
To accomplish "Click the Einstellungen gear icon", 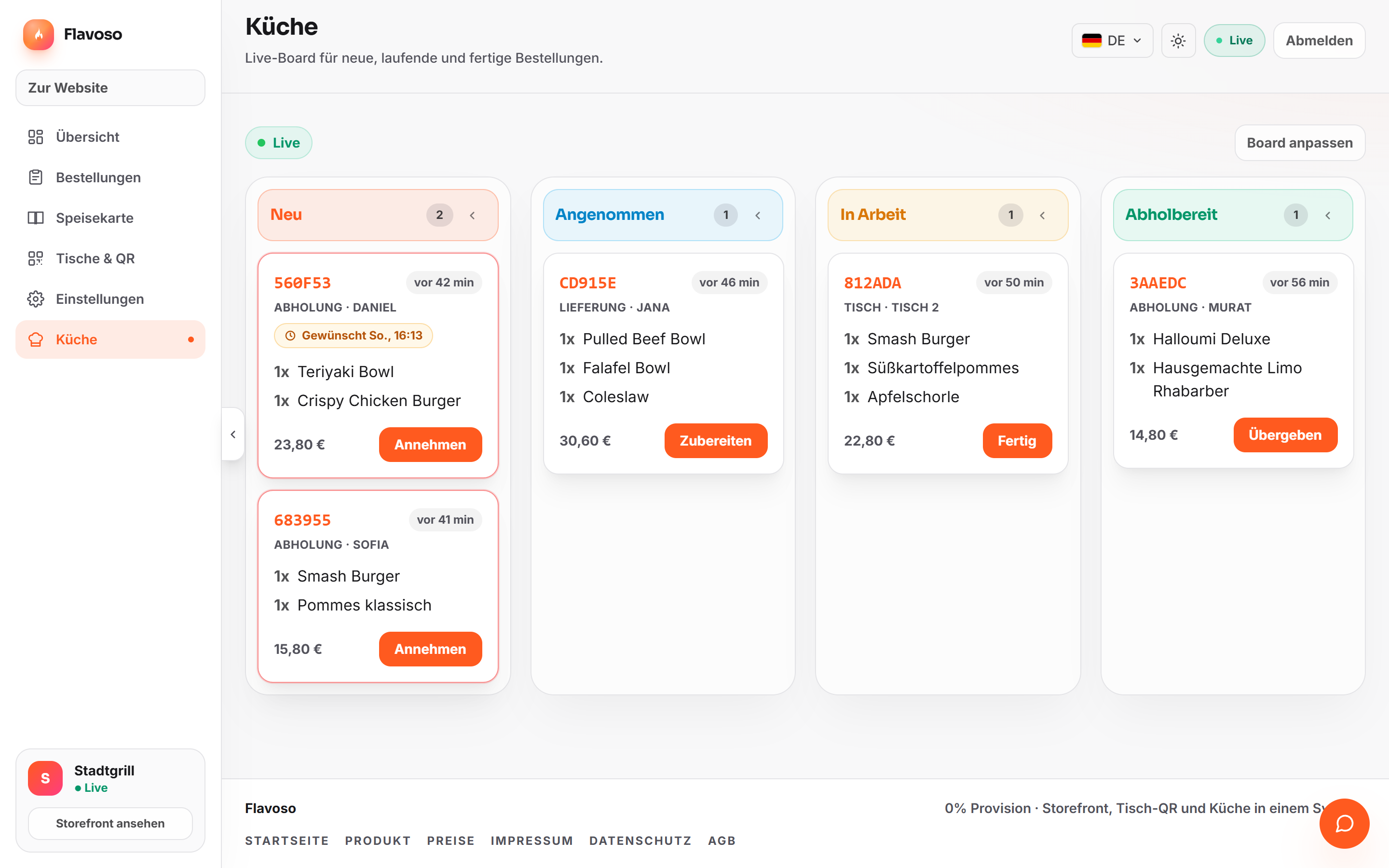I will tap(36, 298).
